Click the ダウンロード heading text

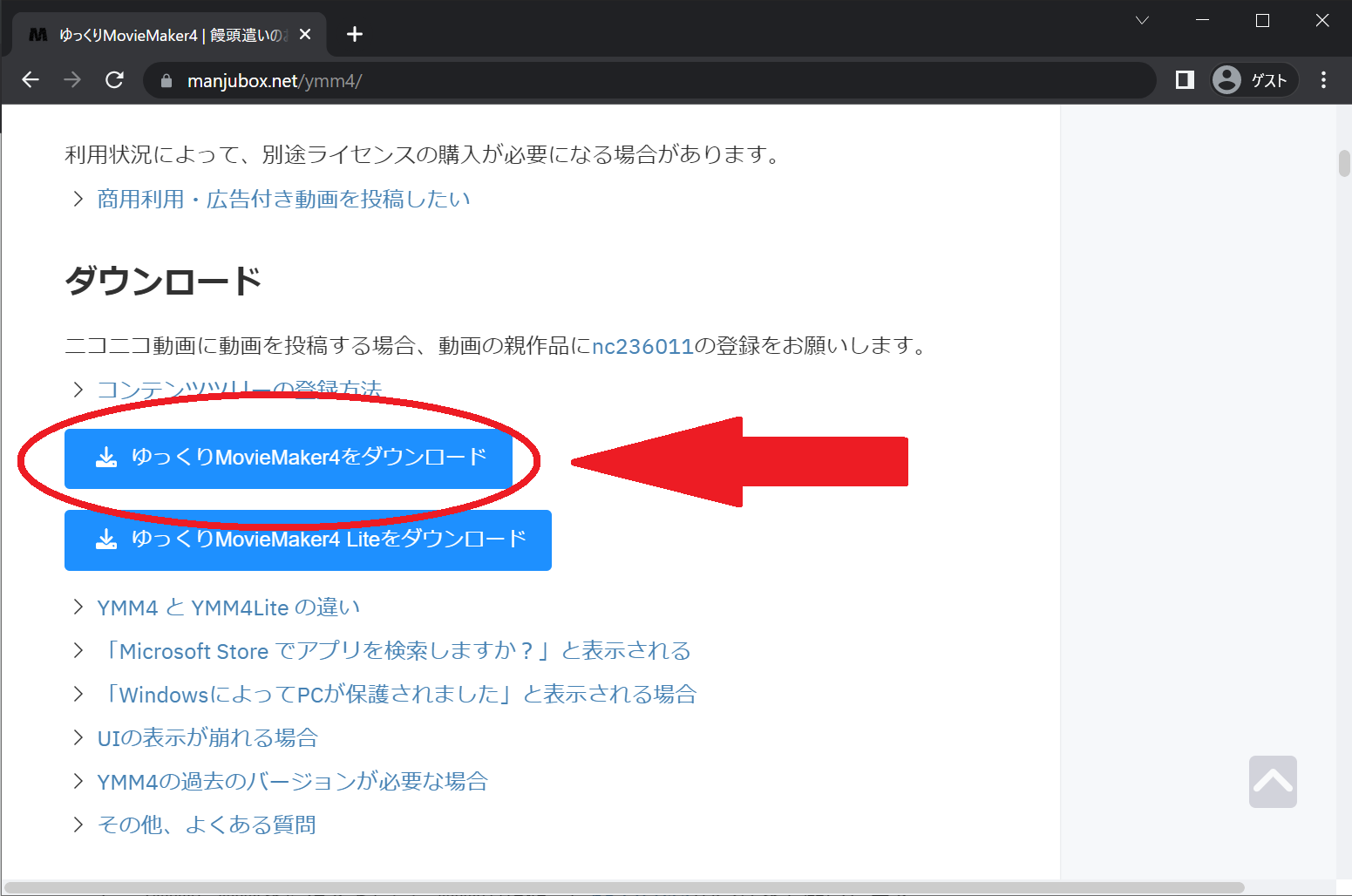pos(163,282)
